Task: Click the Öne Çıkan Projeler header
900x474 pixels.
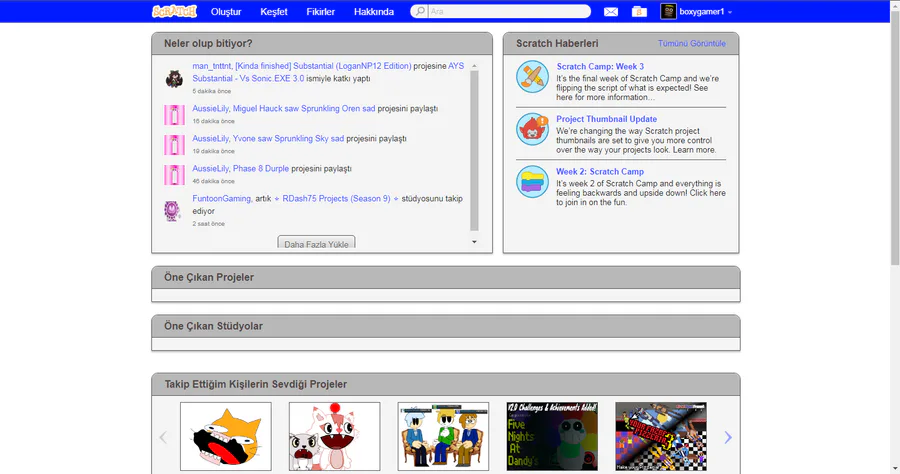Action: point(209,277)
